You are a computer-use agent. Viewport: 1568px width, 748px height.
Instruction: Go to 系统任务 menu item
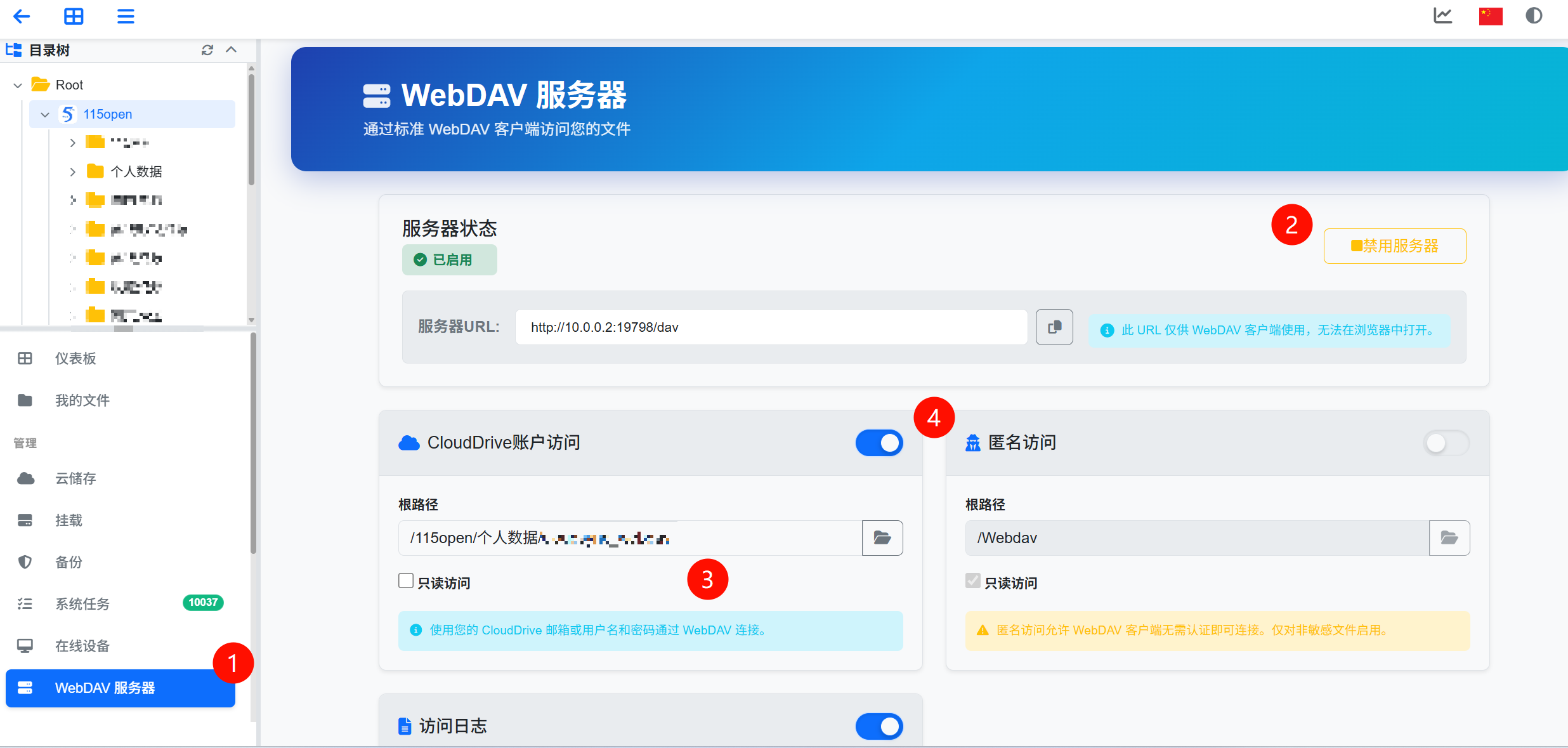[x=82, y=603]
